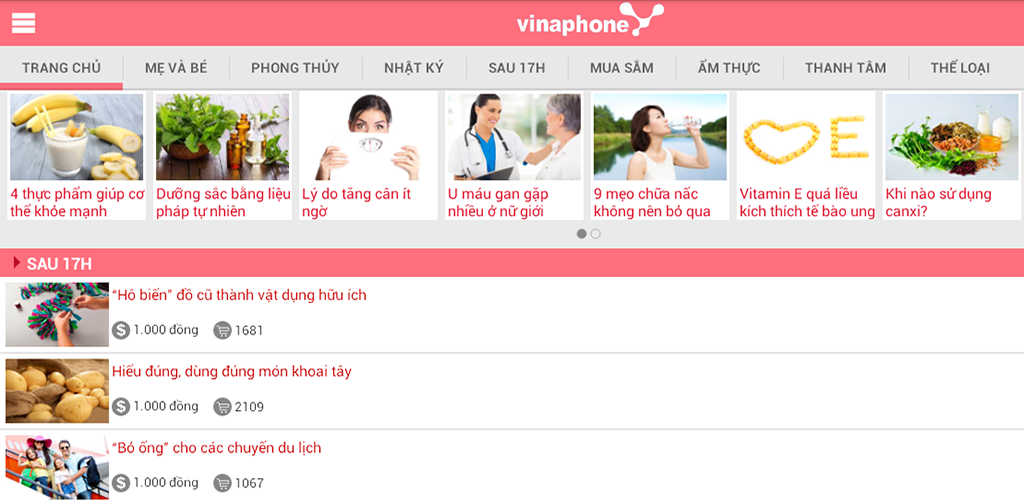Select the first carousel page dot
This screenshot has height=500, width=1024.
[581, 234]
